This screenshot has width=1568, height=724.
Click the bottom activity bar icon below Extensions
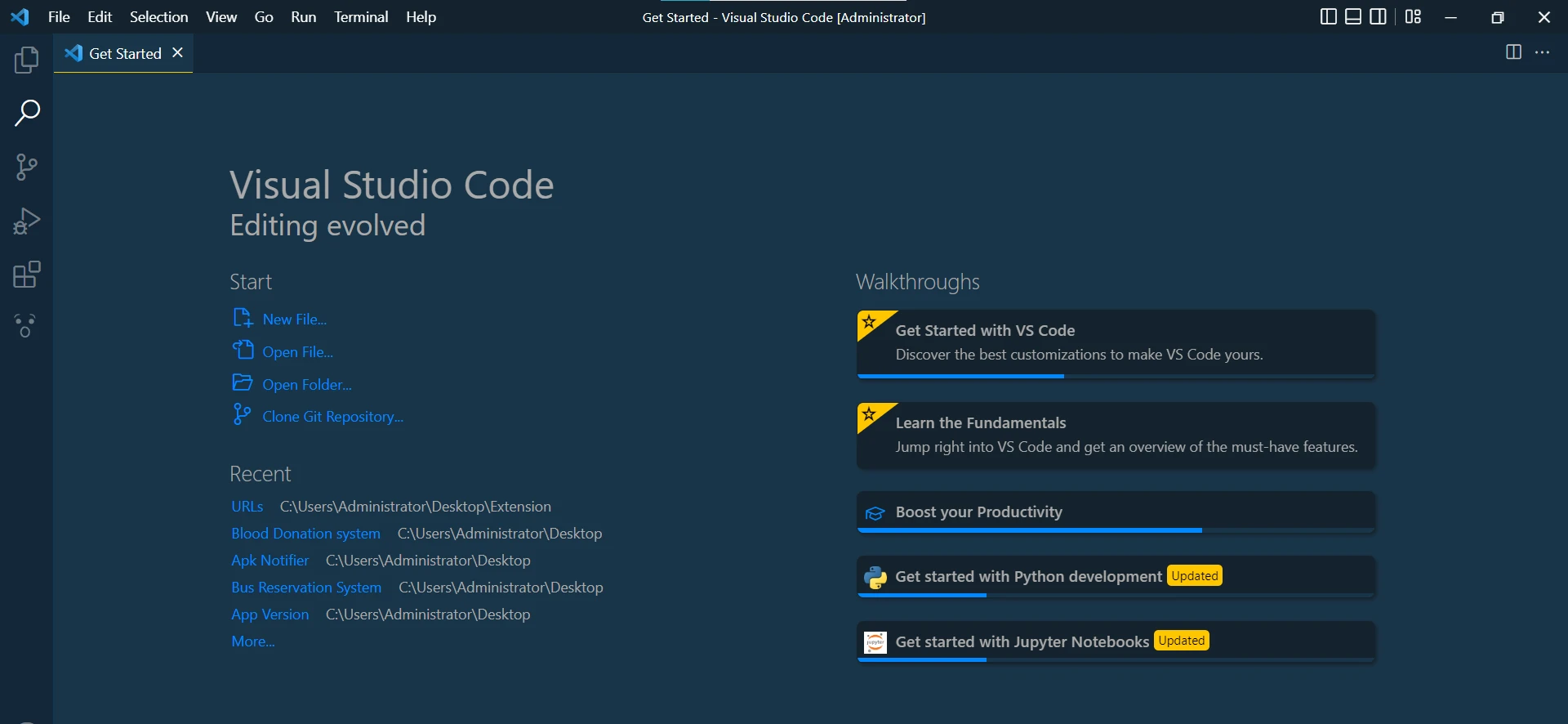click(x=25, y=326)
